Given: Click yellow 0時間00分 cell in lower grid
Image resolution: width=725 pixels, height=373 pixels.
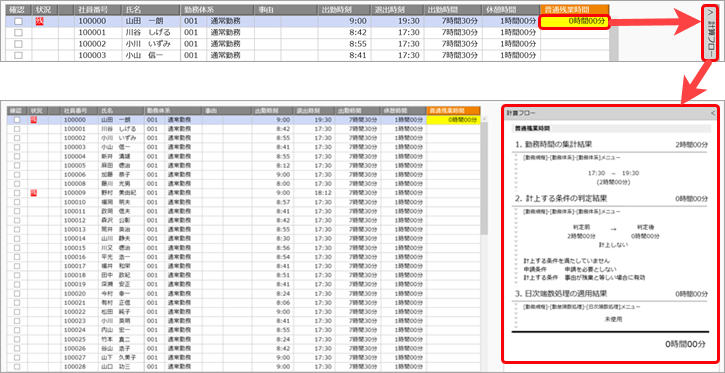Looking at the screenshot, I should pos(453,120).
